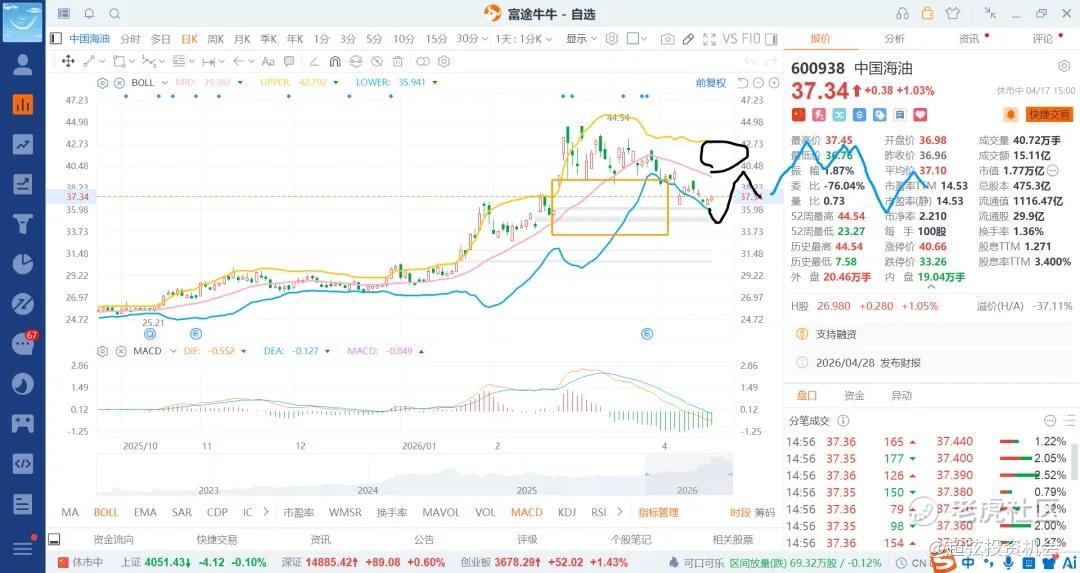
Task: Toggle the bottom panel collapse icon
Action: 54,539
